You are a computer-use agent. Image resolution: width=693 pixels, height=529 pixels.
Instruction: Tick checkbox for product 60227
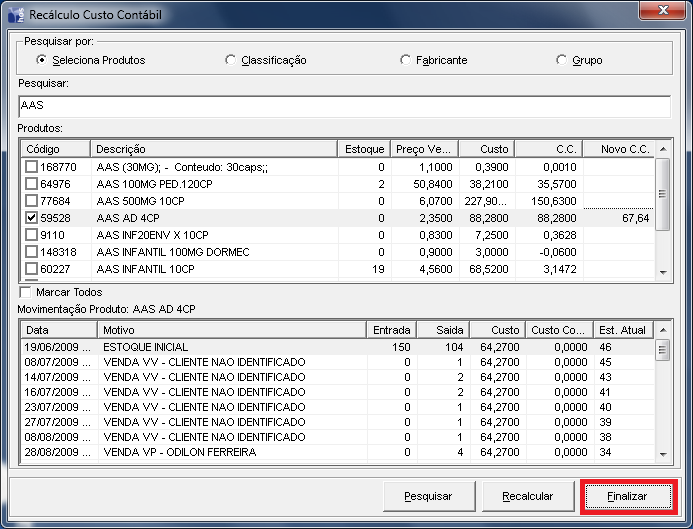pyautogui.click(x=32, y=268)
